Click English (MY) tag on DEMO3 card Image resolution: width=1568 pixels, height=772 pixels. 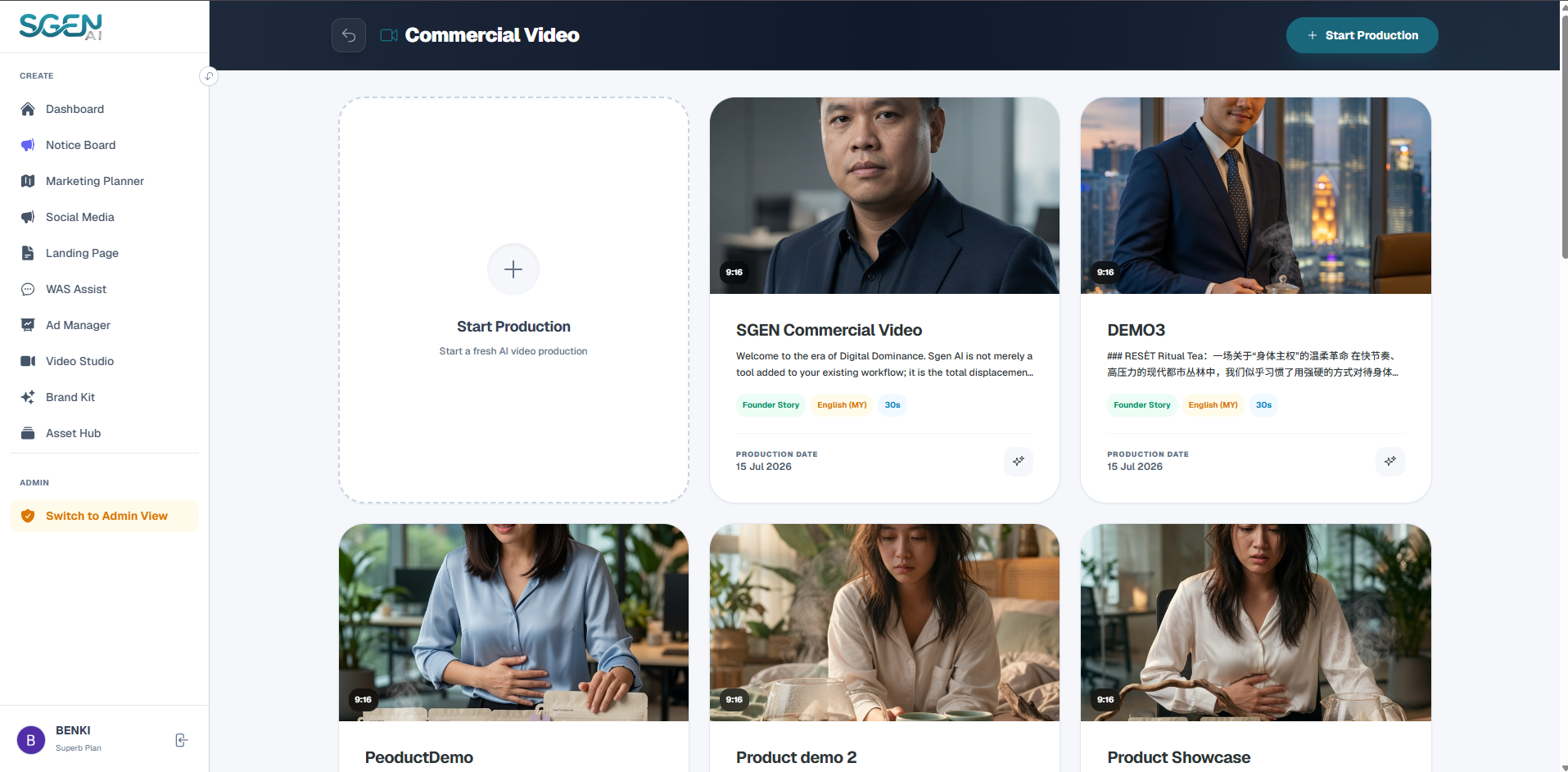click(1213, 405)
